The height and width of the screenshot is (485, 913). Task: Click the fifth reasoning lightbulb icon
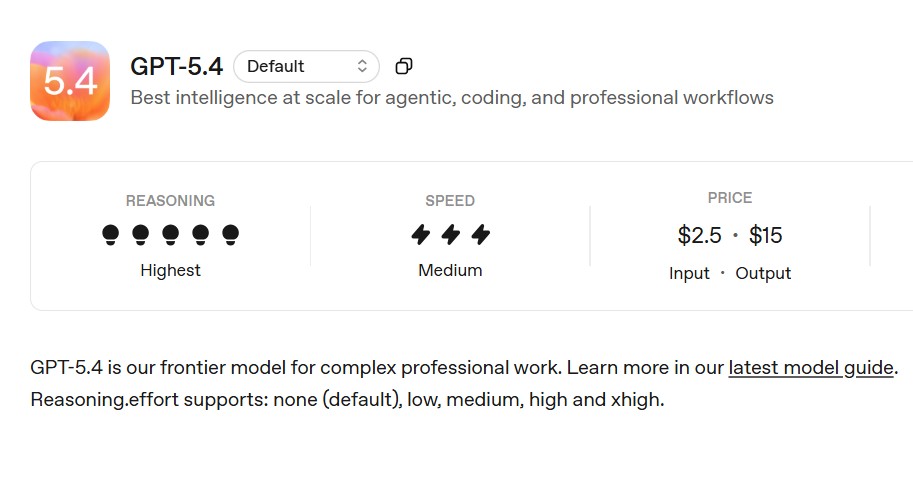pyautogui.click(x=231, y=235)
